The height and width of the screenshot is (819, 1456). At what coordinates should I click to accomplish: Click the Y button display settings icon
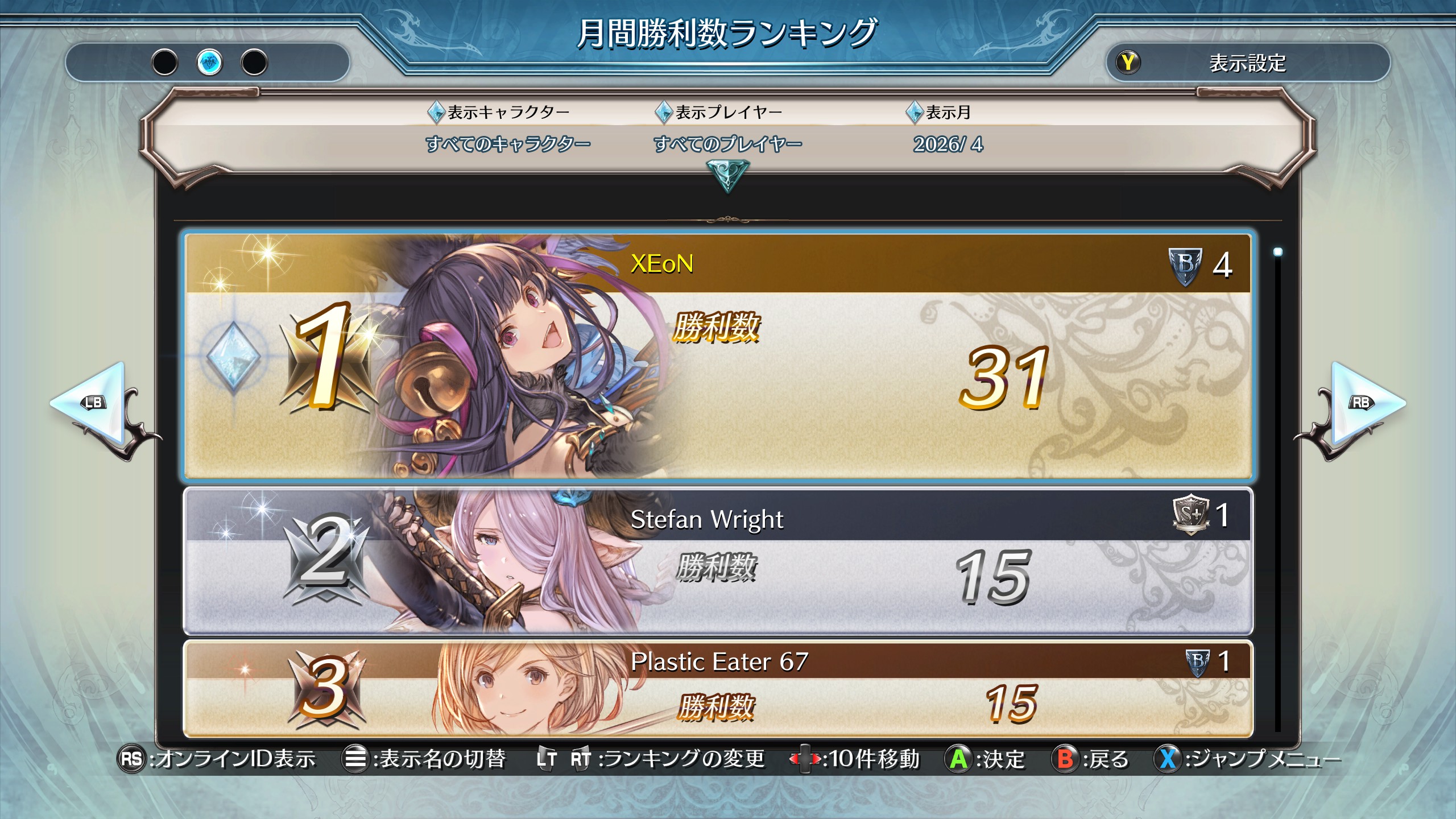tap(1128, 62)
